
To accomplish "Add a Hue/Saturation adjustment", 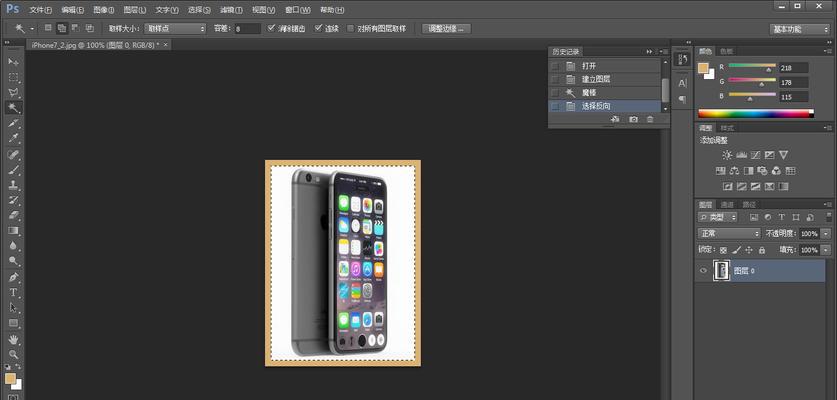I will [720, 171].
